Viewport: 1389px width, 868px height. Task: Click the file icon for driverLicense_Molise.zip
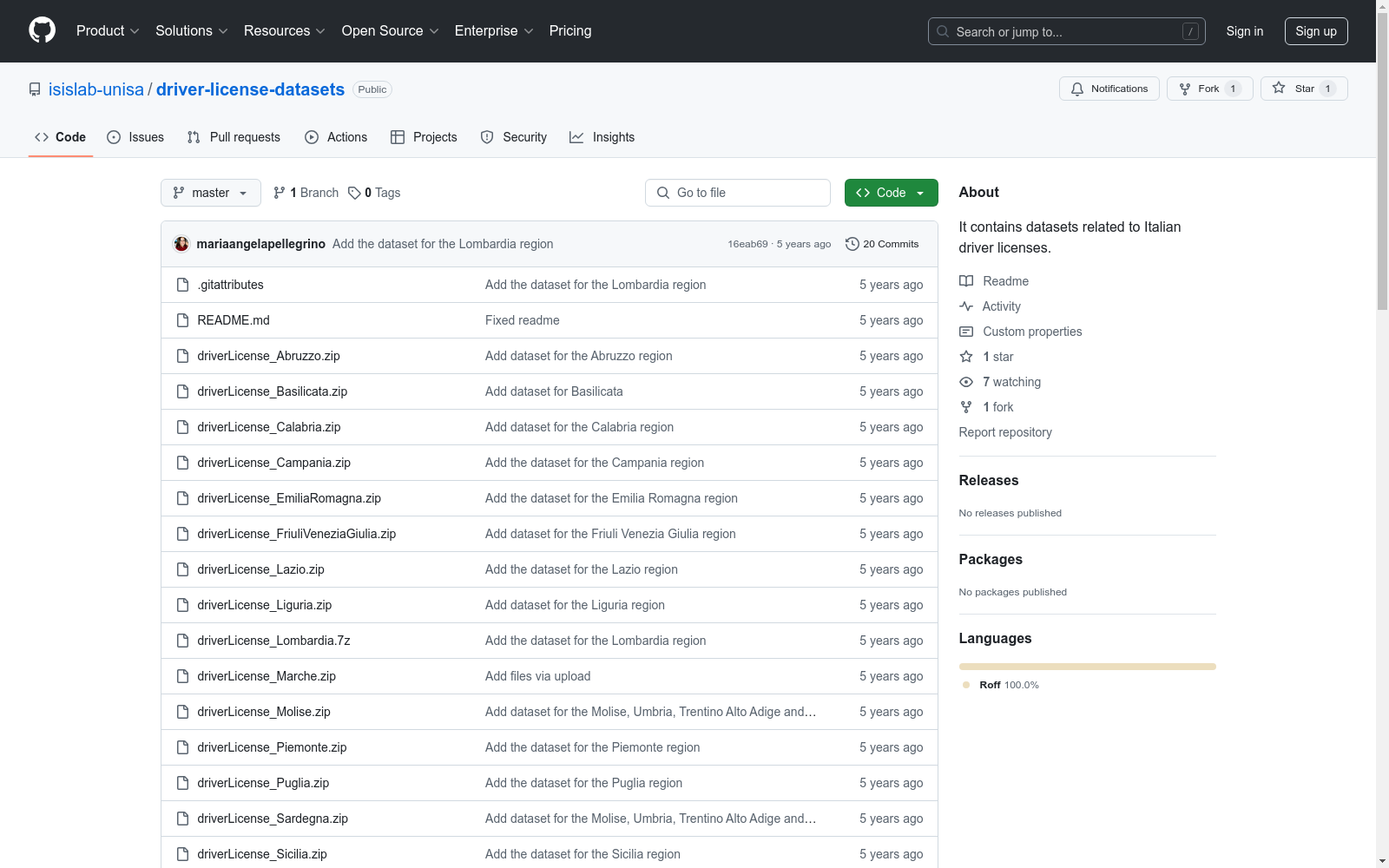(x=182, y=712)
